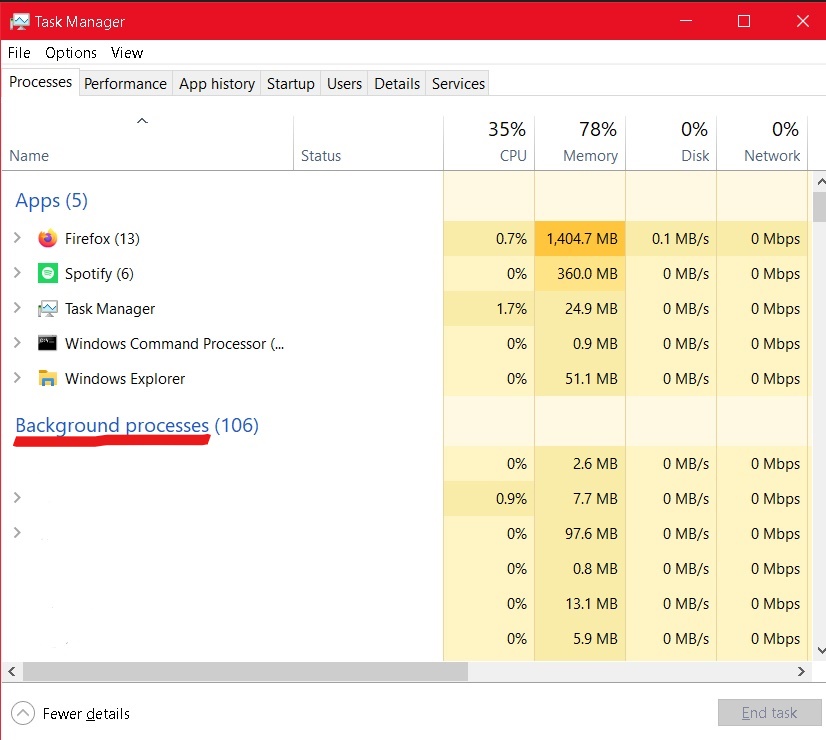This screenshot has height=740, width=826.
Task: Expand the Firefox (13) process group
Action: click(x=18, y=238)
